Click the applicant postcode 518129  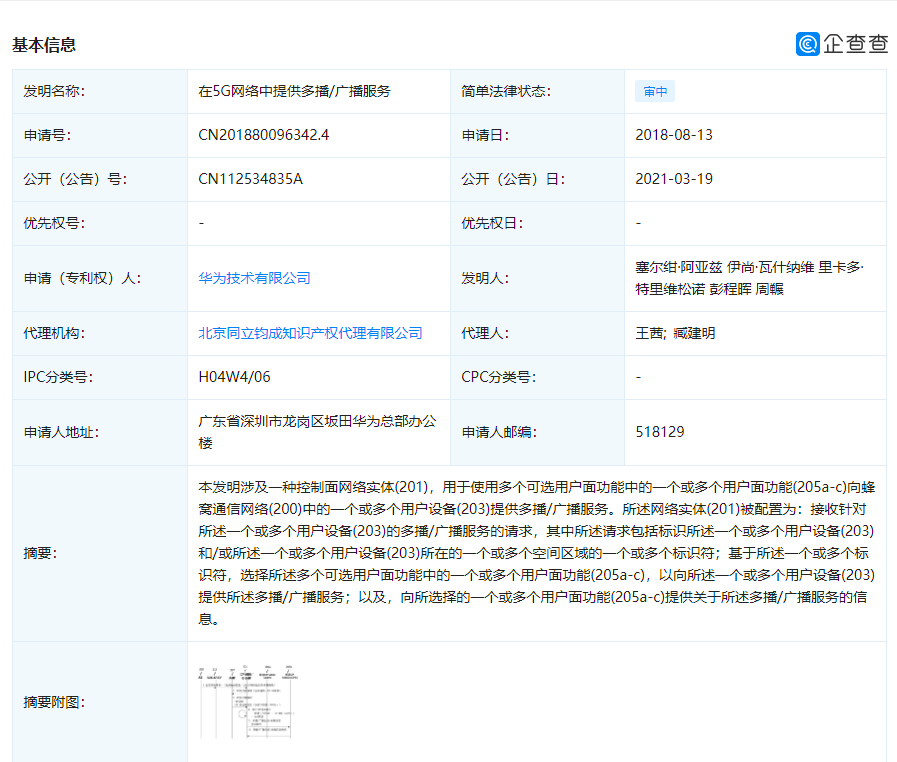[660, 432]
